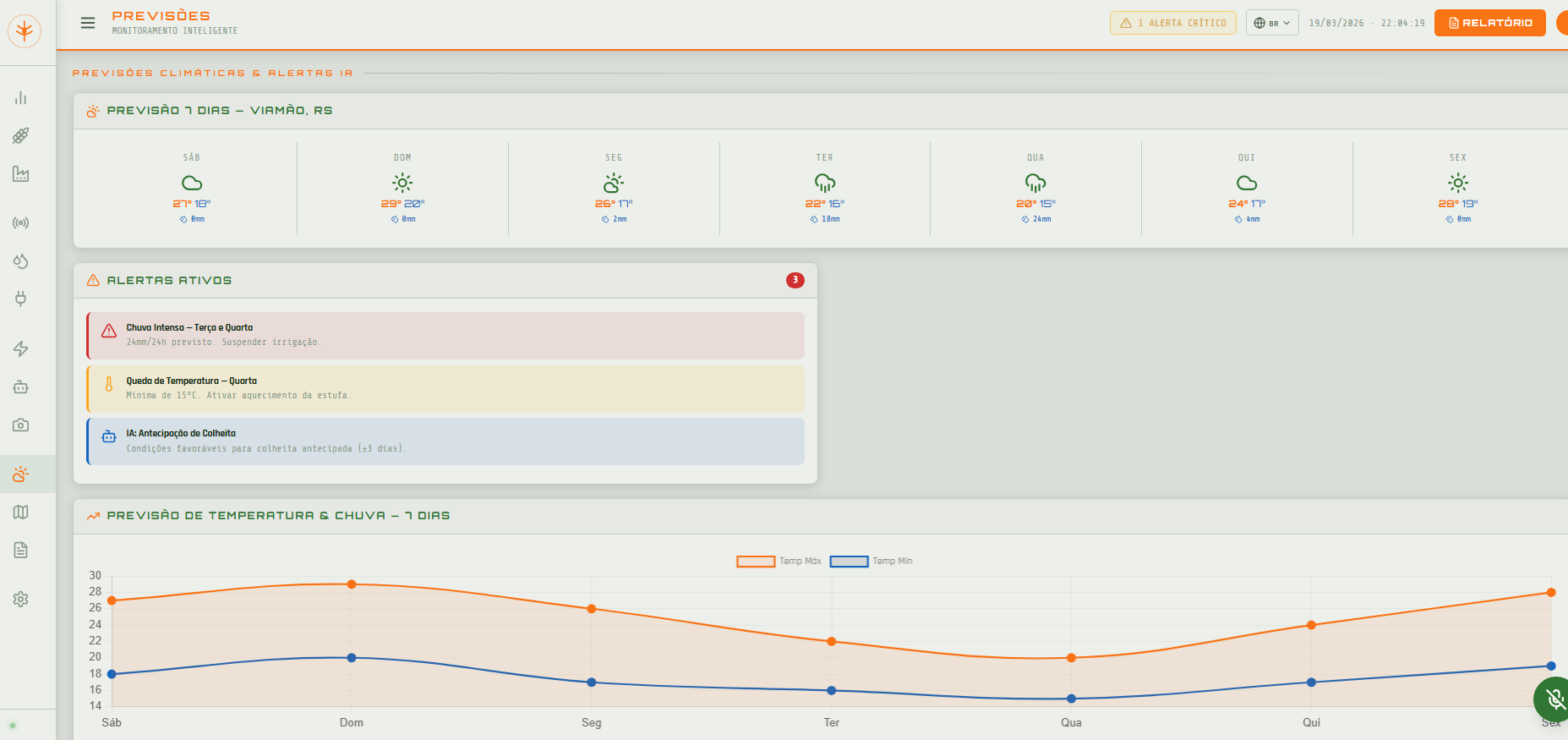Image resolution: width=1568 pixels, height=740 pixels.
Task: Open the settings gear sidebar icon
Action: click(x=21, y=599)
